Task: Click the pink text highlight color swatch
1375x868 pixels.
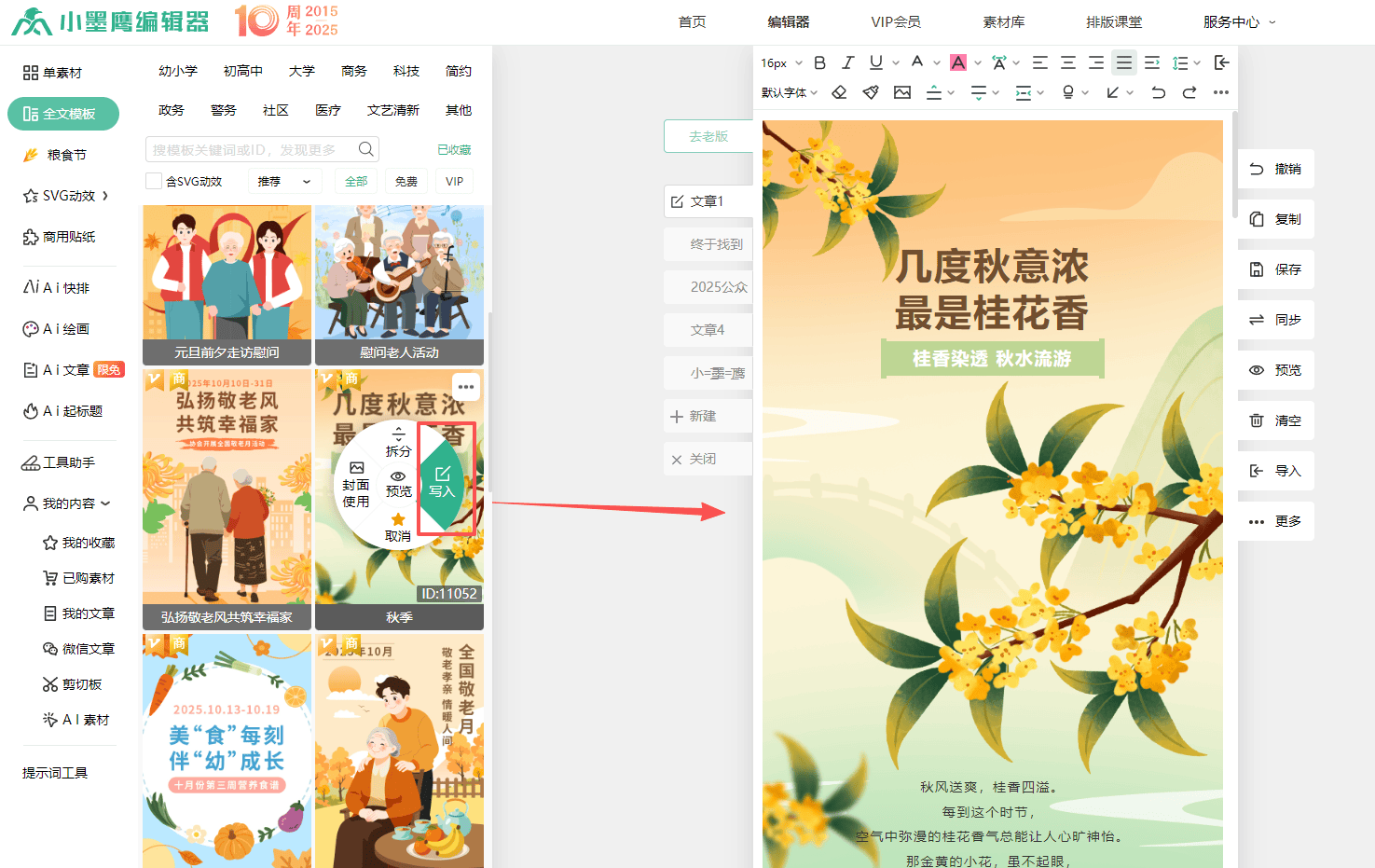Action: [x=957, y=62]
